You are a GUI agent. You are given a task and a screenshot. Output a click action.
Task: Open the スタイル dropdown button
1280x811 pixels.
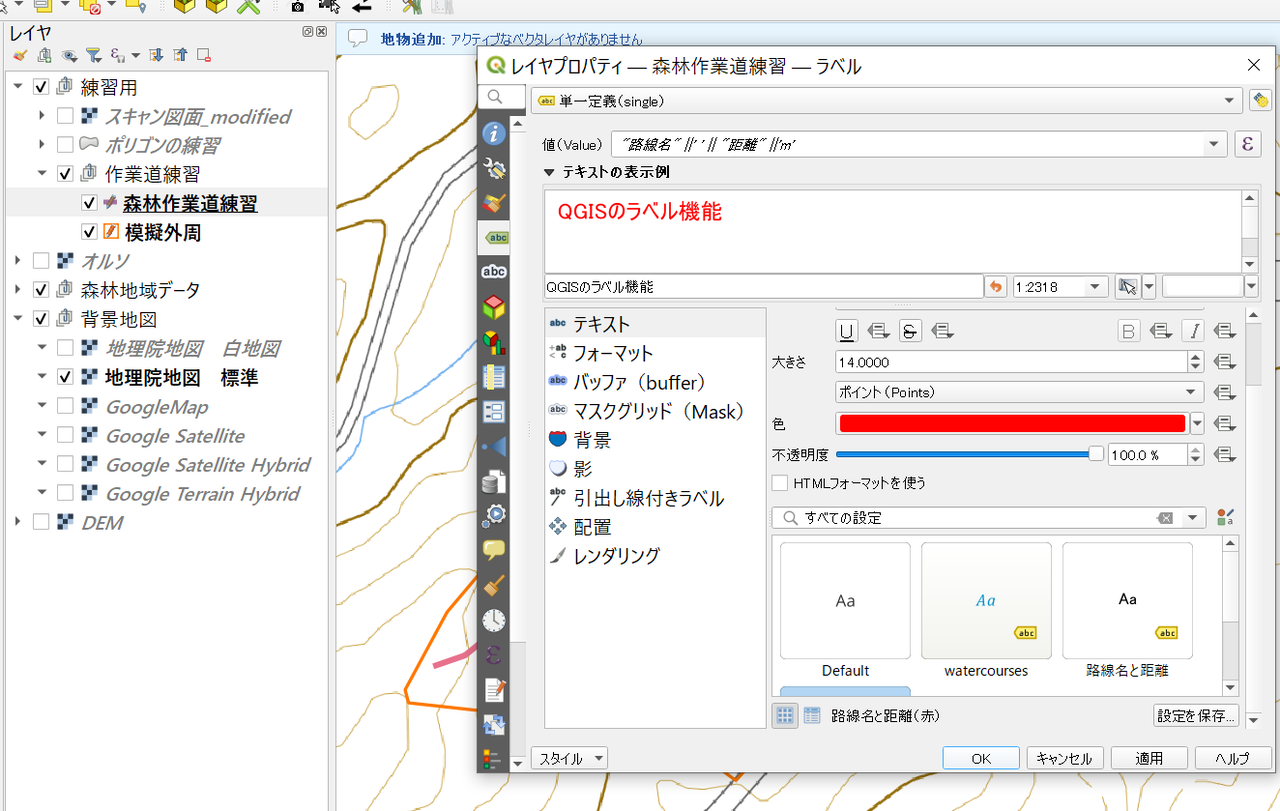click(569, 758)
